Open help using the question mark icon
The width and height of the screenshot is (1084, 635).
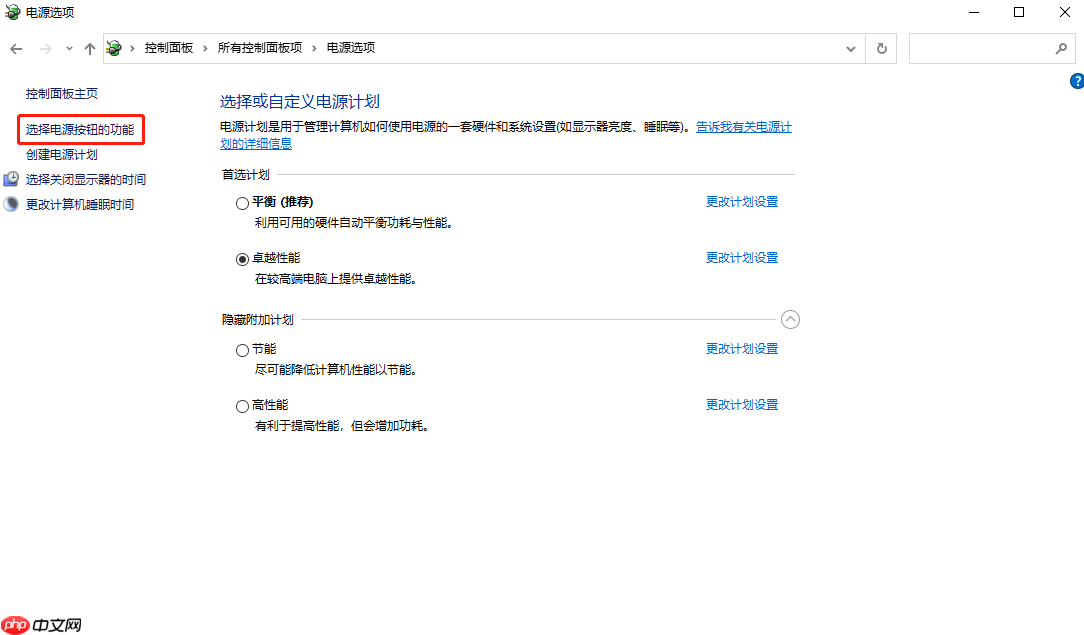point(1077,81)
